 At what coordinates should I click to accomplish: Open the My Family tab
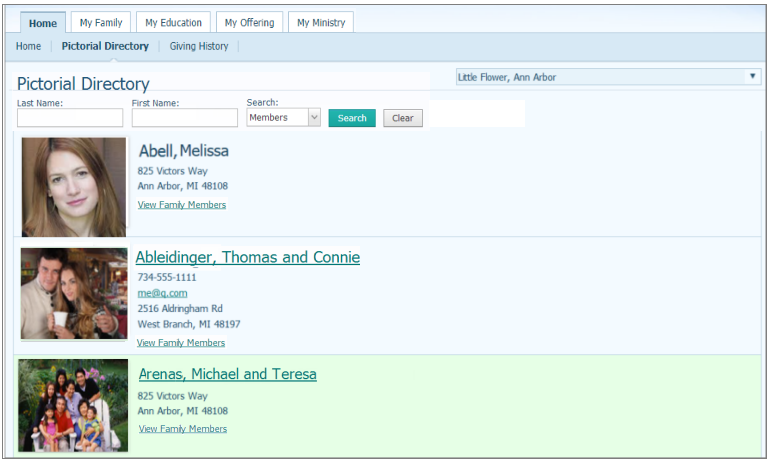tap(101, 23)
